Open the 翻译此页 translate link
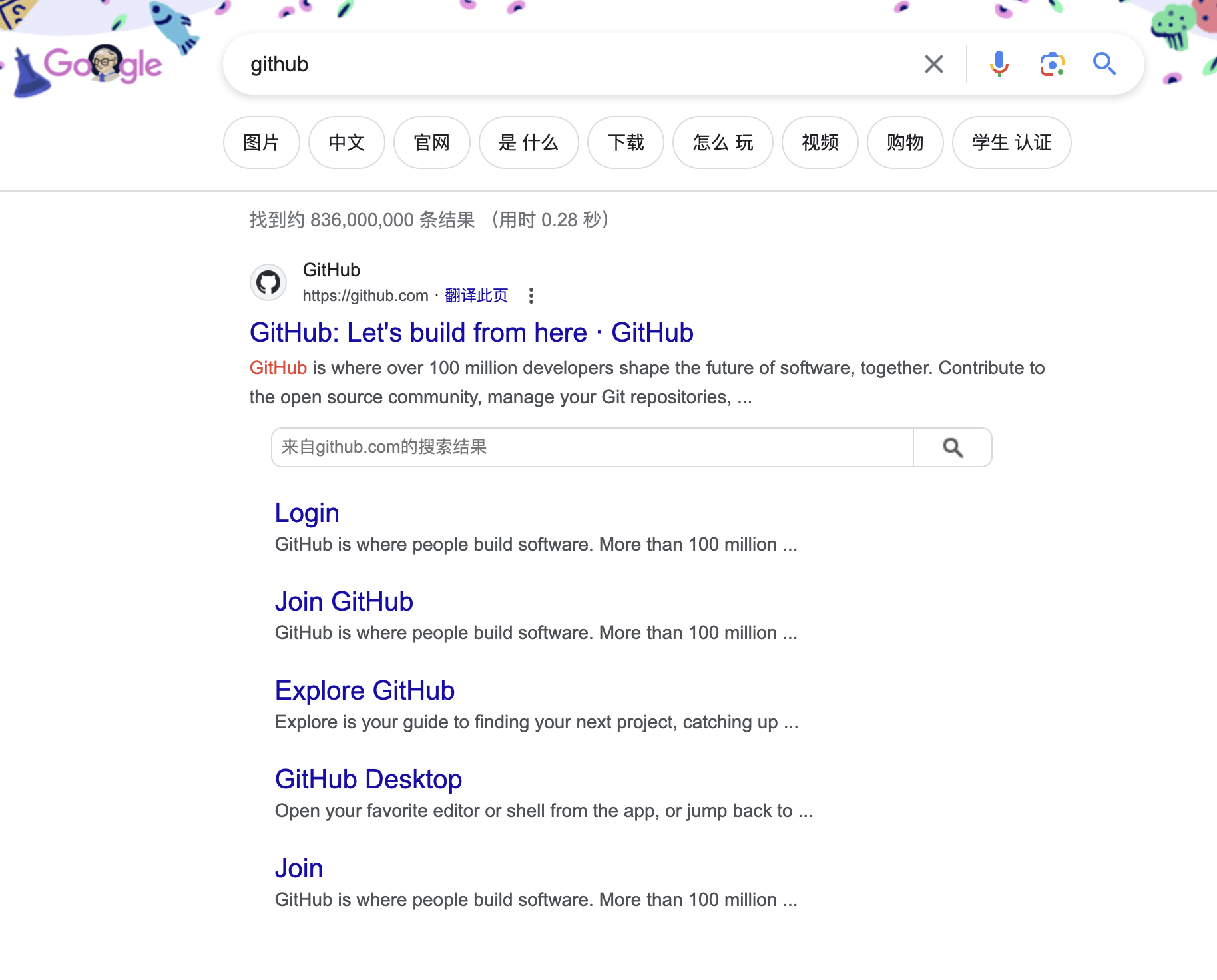1217x980 pixels. [476, 296]
